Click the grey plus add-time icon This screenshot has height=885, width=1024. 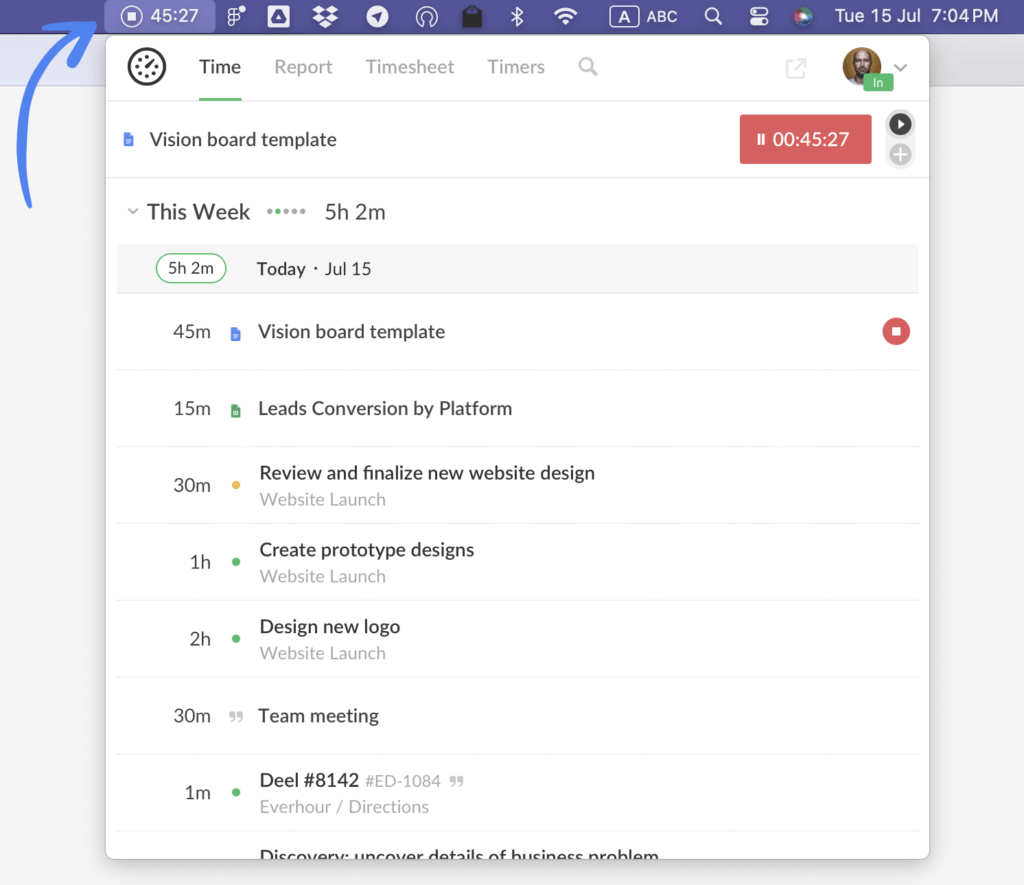(900, 154)
